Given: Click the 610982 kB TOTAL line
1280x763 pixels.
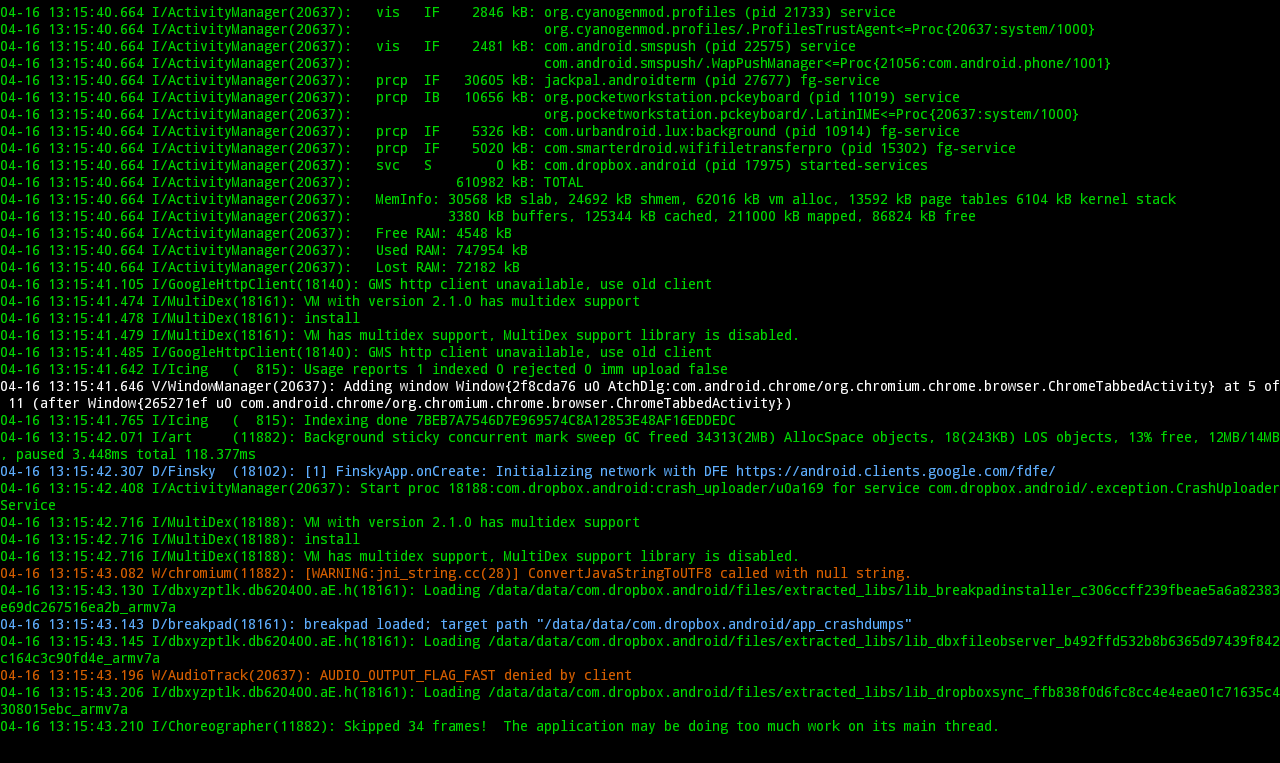Looking at the screenshot, I should point(292,183).
